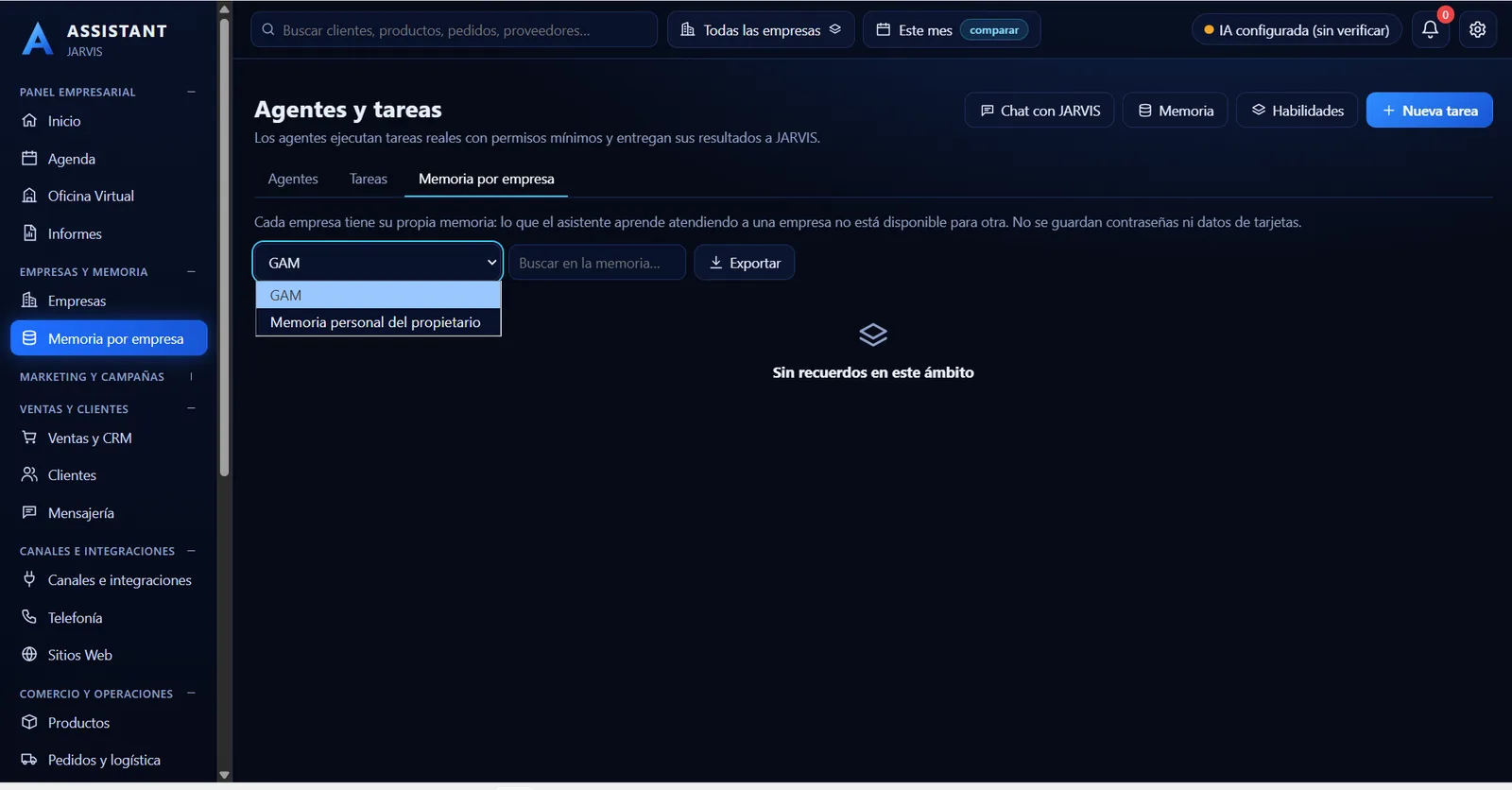Click the Memoria header button
1512x790 pixels.
1175,110
